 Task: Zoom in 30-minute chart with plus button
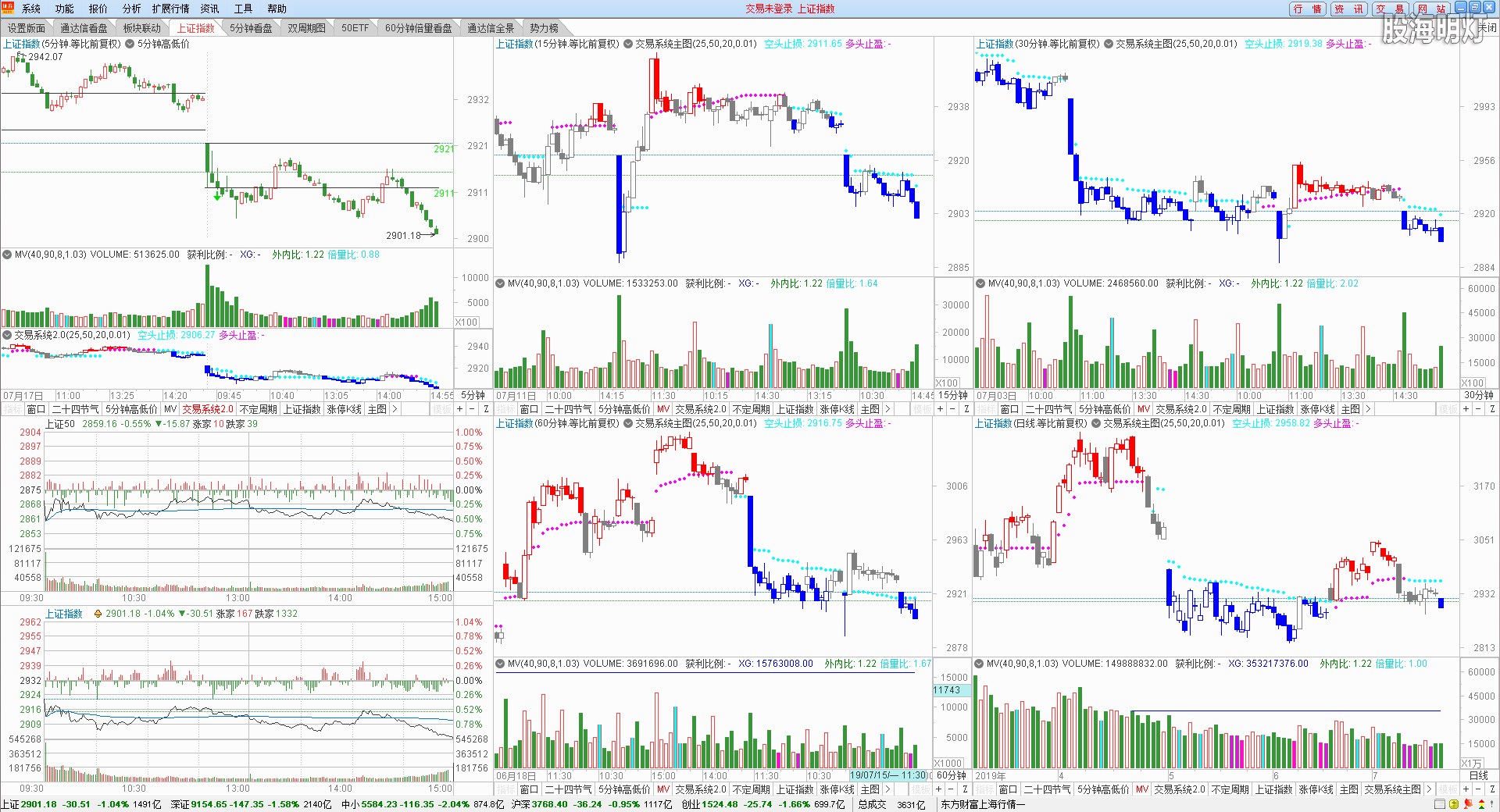[1466, 409]
